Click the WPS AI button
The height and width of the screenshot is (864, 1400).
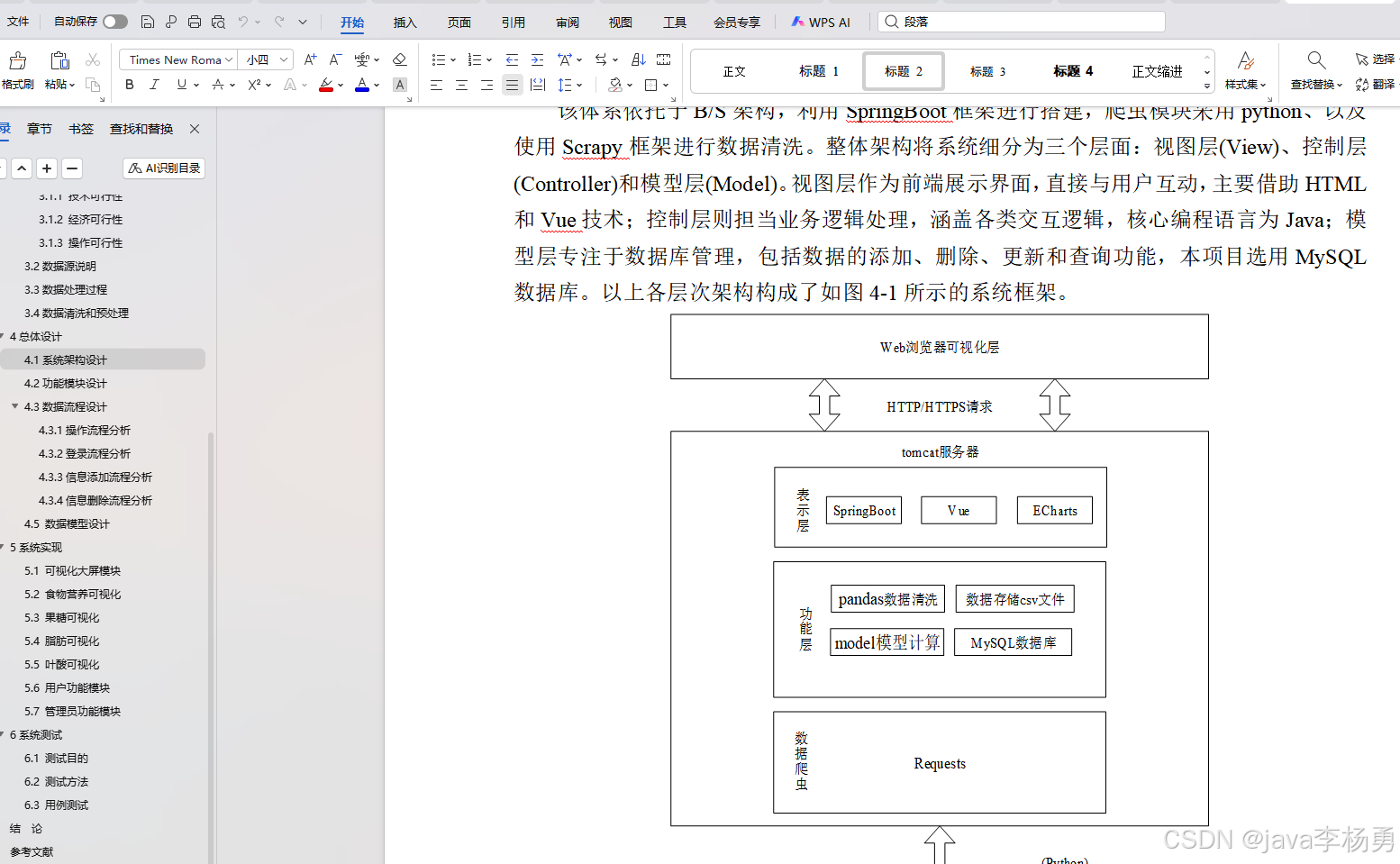click(821, 22)
